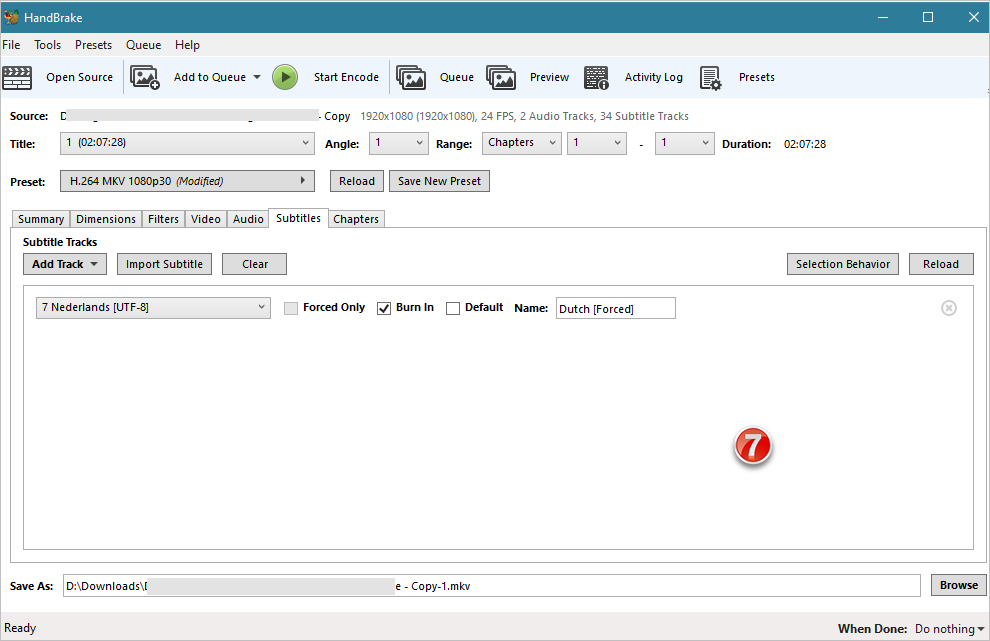
Task: Enable the Default subtitle checkbox
Action: pyautogui.click(x=453, y=308)
